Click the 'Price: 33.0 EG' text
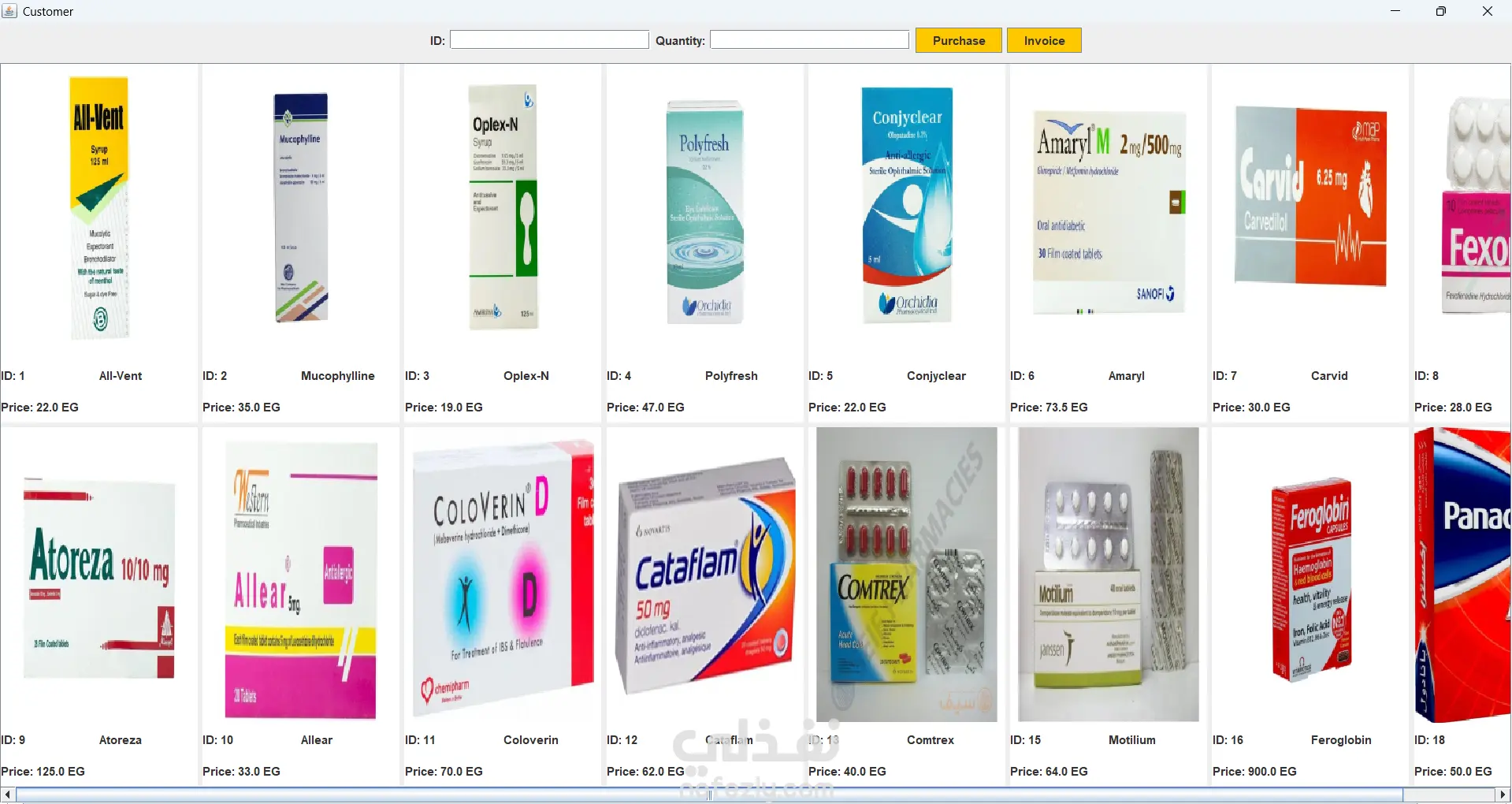1512x804 pixels. (x=241, y=772)
